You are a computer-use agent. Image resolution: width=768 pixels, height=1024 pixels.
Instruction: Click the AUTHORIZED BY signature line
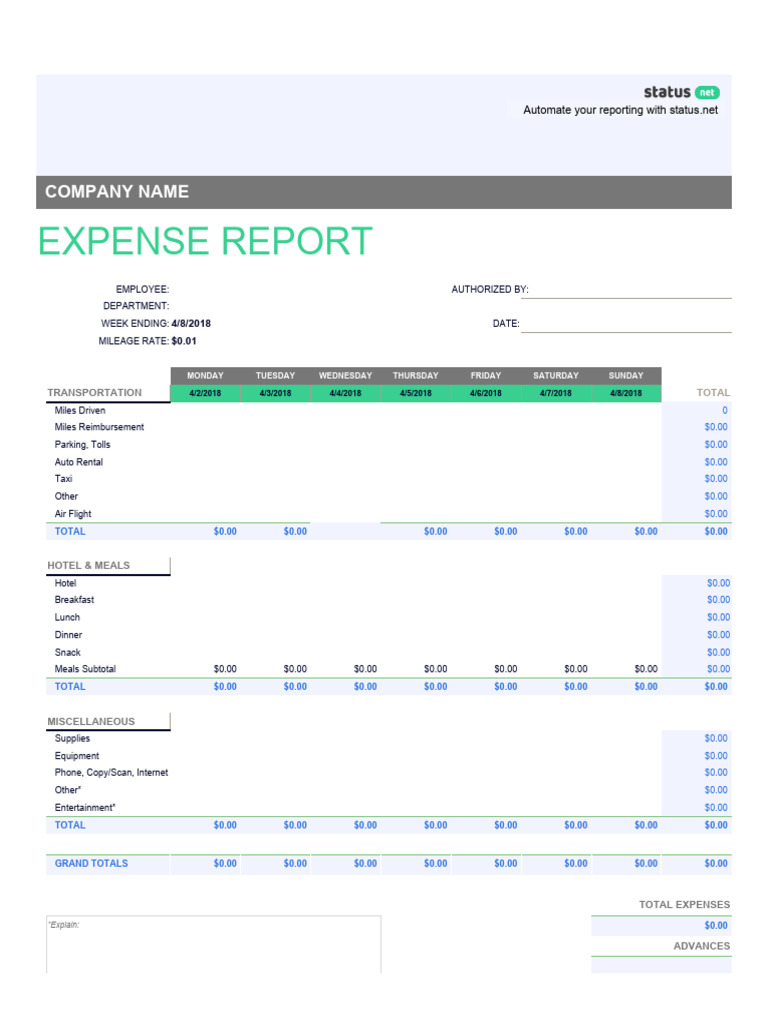(626, 291)
